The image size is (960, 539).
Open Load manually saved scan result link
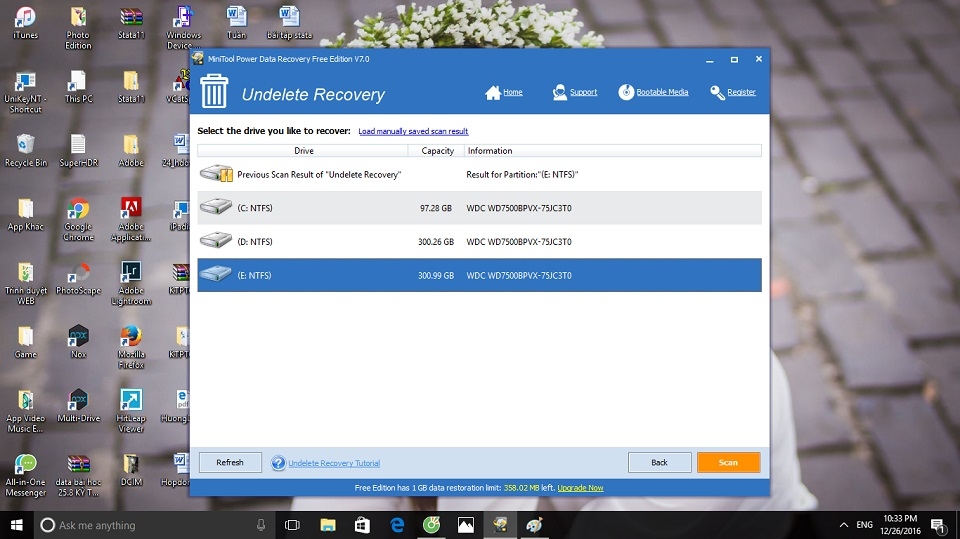tap(413, 131)
